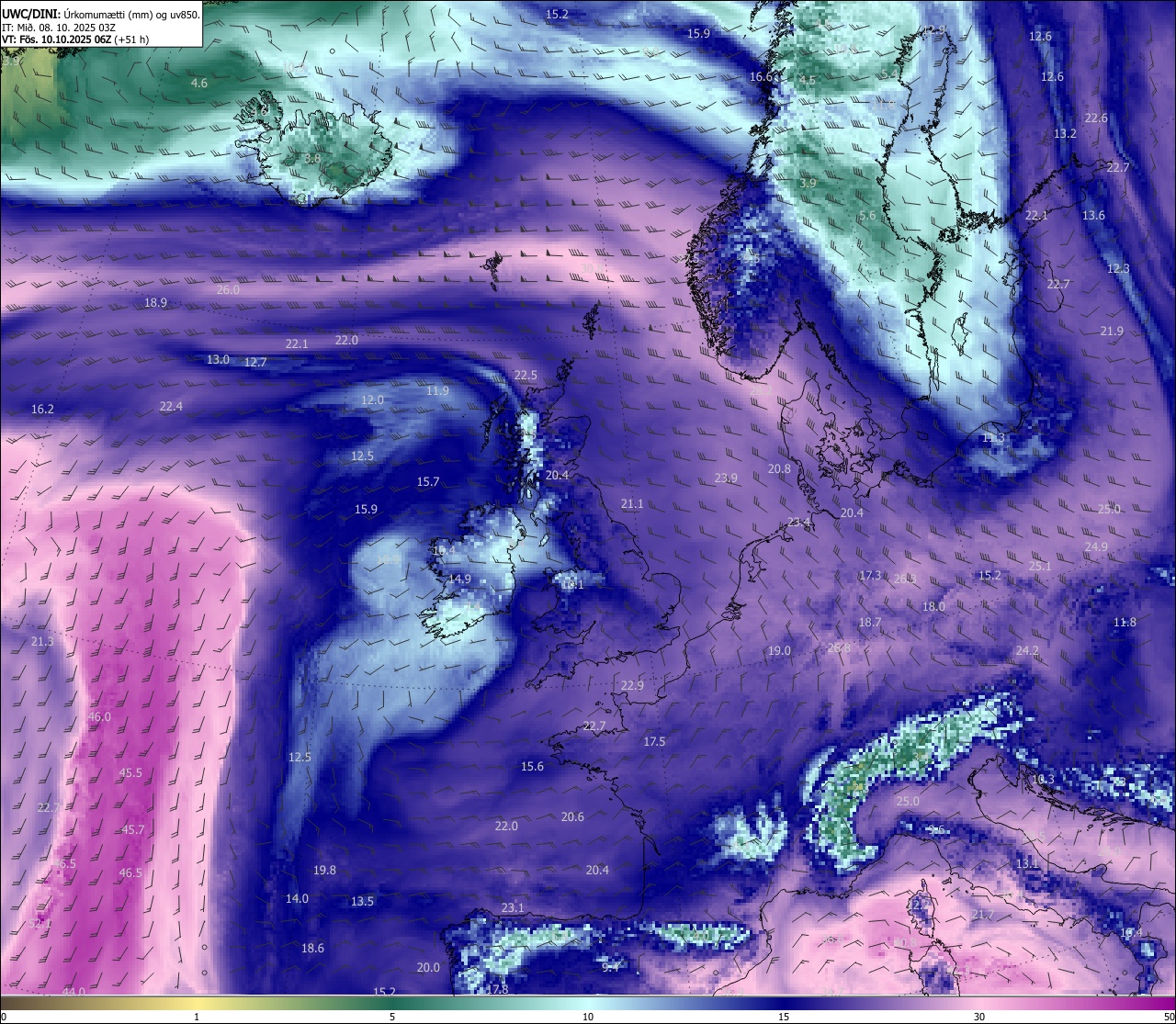Click the 18.6 value west of Spain
This screenshot has width=1176, height=1024.
[312, 948]
